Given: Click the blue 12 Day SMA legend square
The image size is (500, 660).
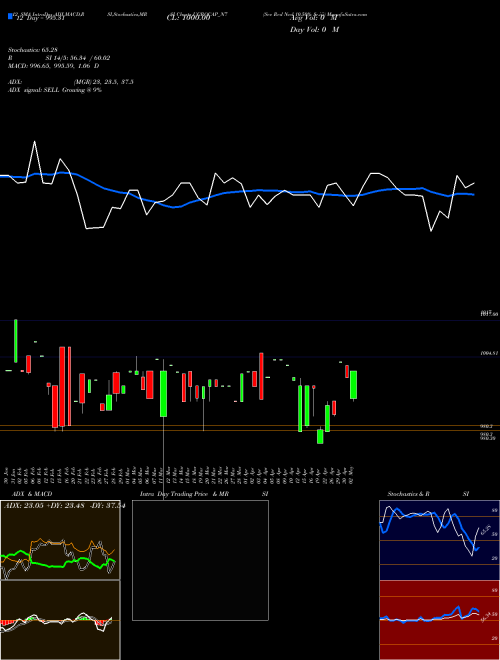Looking at the screenshot, I should point(10,17).
